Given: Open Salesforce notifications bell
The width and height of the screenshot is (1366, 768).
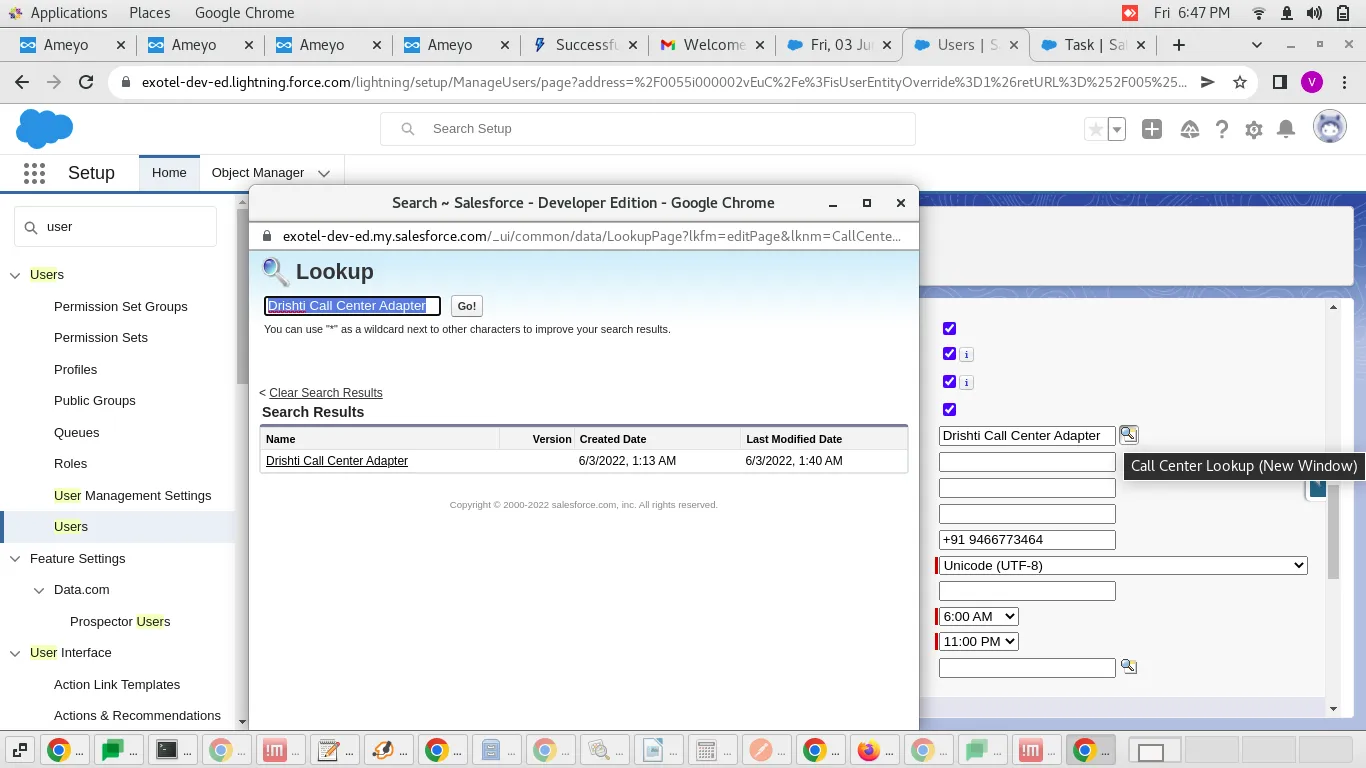Looking at the screenshot, I should (1287, 129).
